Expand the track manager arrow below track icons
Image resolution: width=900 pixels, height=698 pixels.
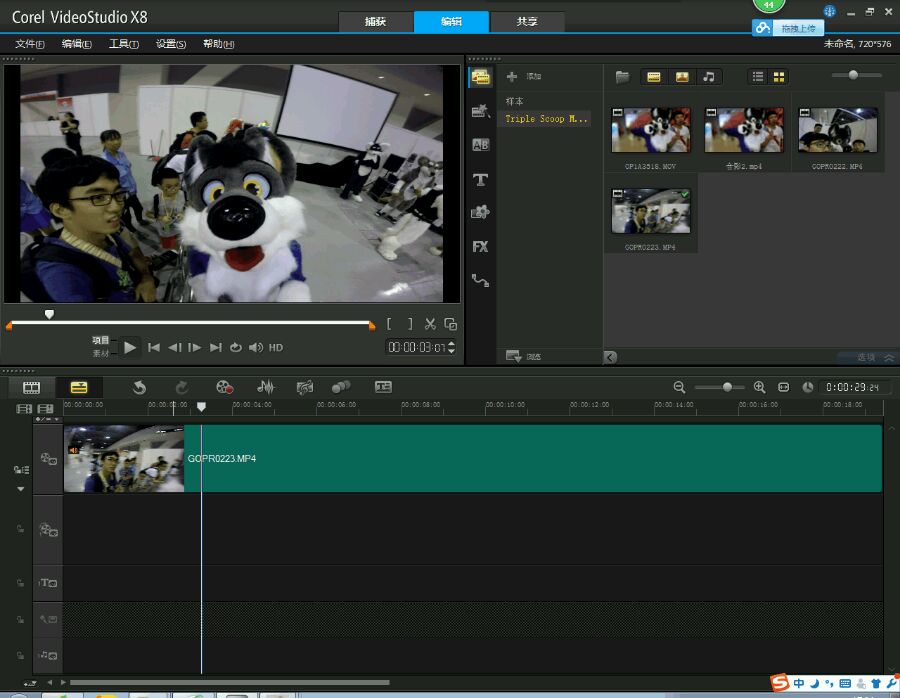click(x=21, y=489)
